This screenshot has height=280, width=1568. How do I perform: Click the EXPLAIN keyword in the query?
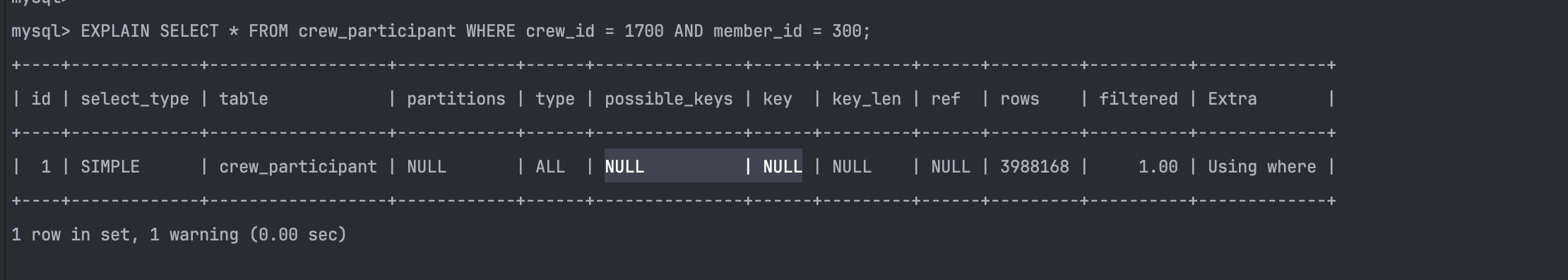tap(115, 31)
